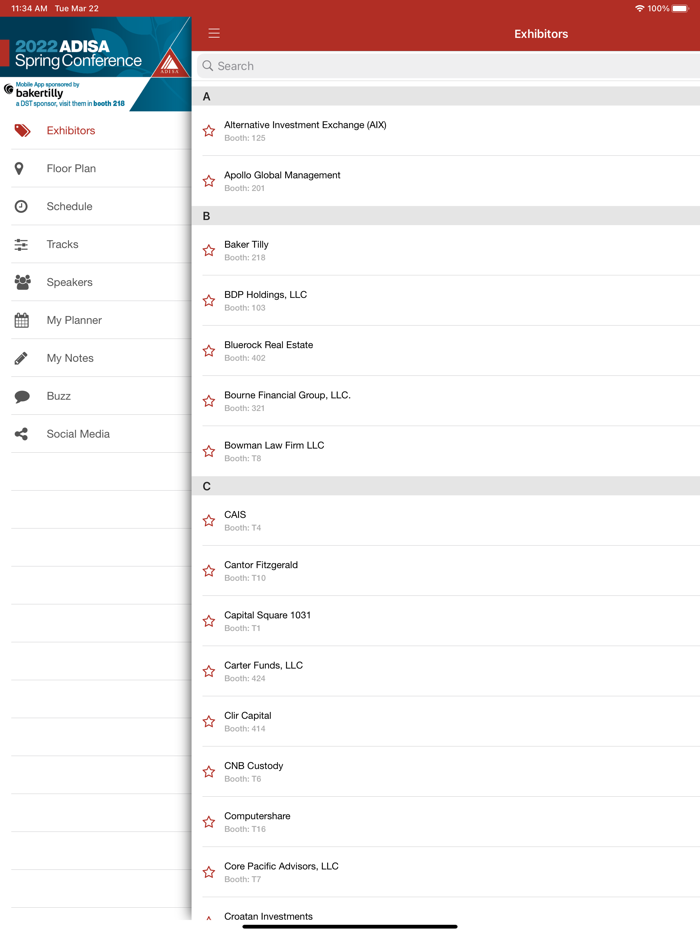Screen dimensions: 700x934
Task: Click the Floor Plan map pin icon
Action: [x=19, y=169]
